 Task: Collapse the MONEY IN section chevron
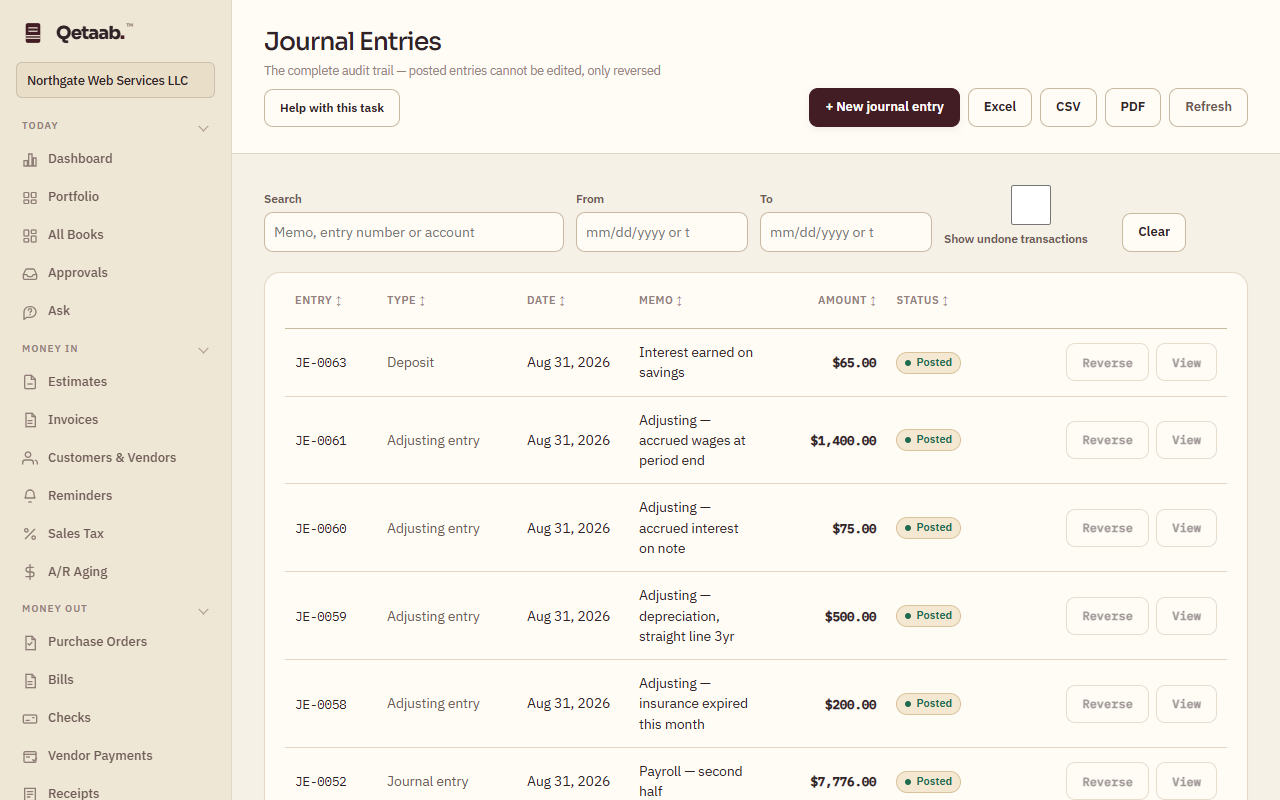pos(203,350)
